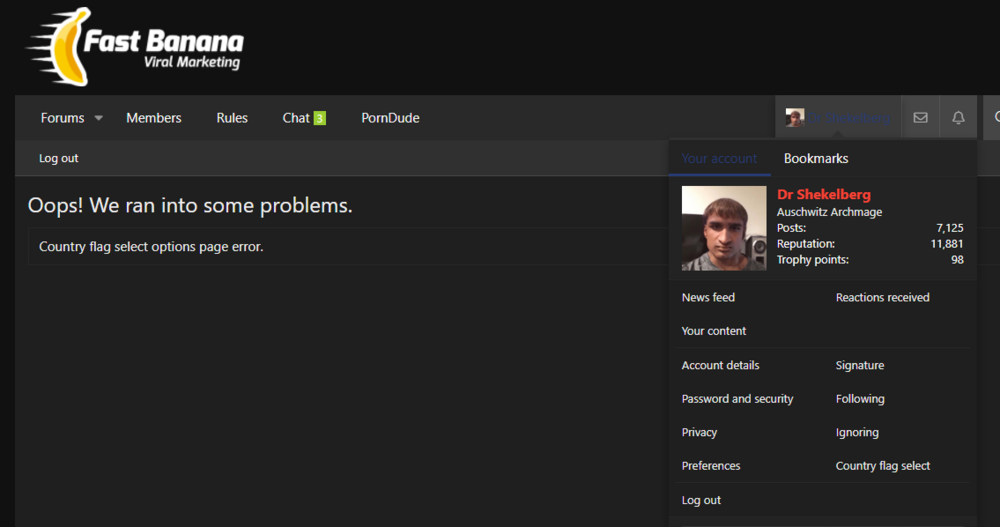Open the inbox envelope icon

[x=920, y=118]
